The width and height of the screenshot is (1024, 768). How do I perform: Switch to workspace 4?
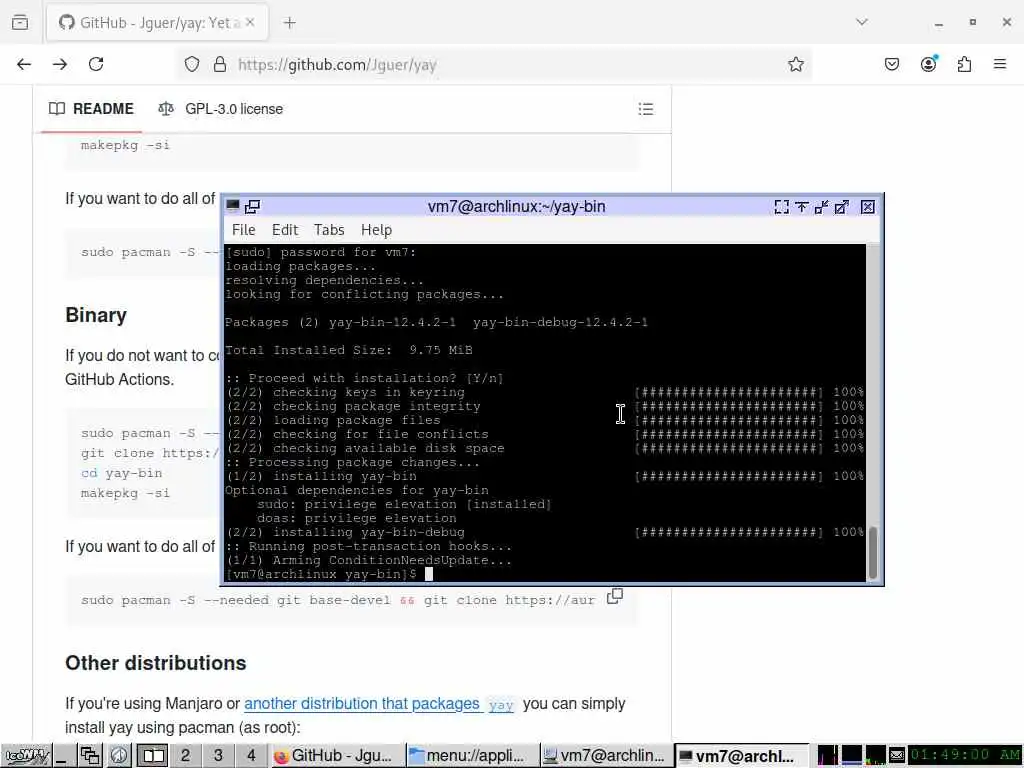(x=251, y=756)
